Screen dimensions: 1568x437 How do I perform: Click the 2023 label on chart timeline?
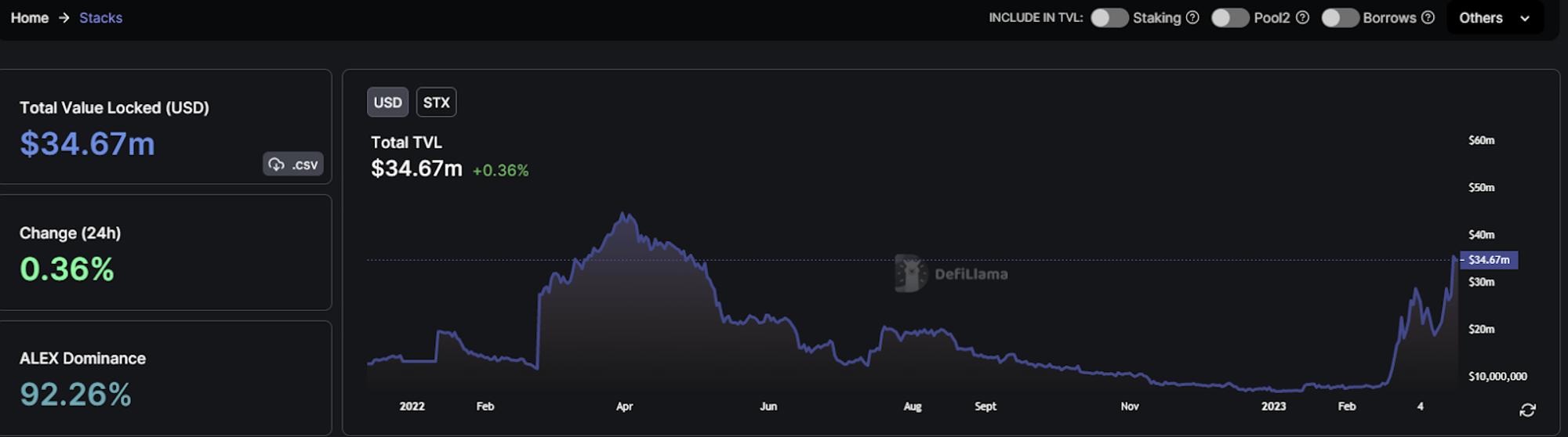pyautogui.click(x=1273, y=406)
